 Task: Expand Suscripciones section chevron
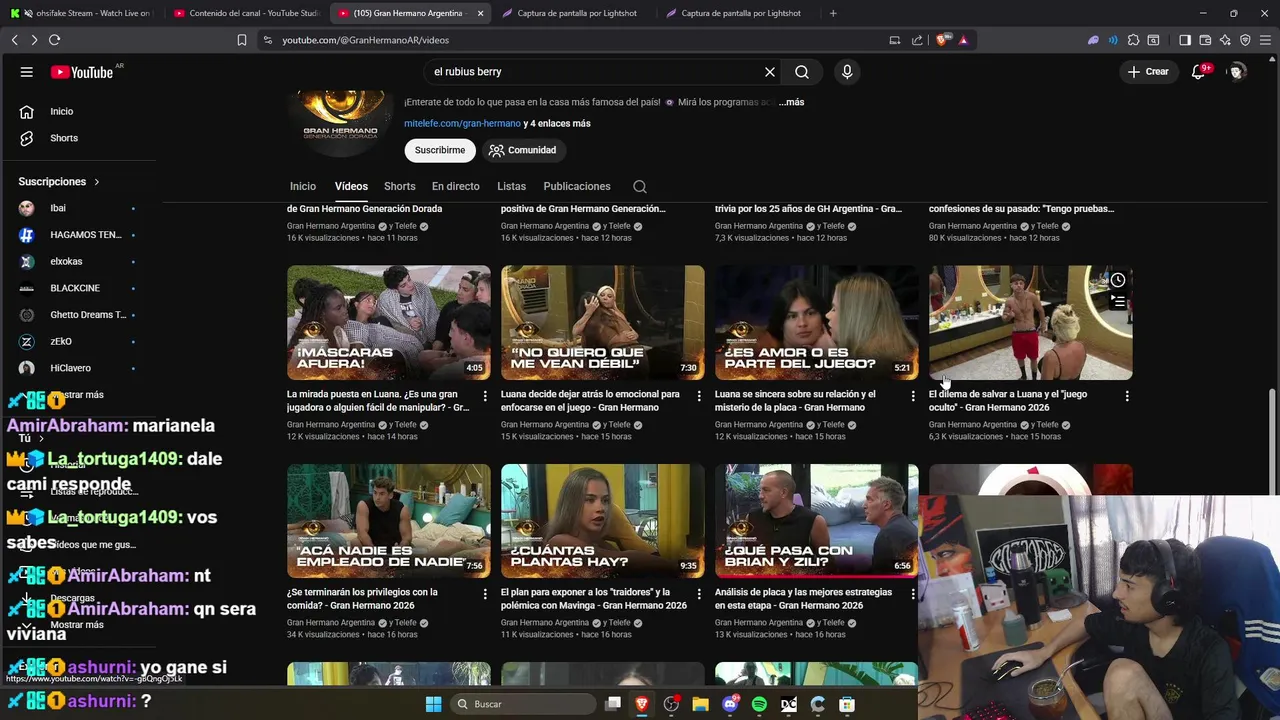click(x=97, y=182)
